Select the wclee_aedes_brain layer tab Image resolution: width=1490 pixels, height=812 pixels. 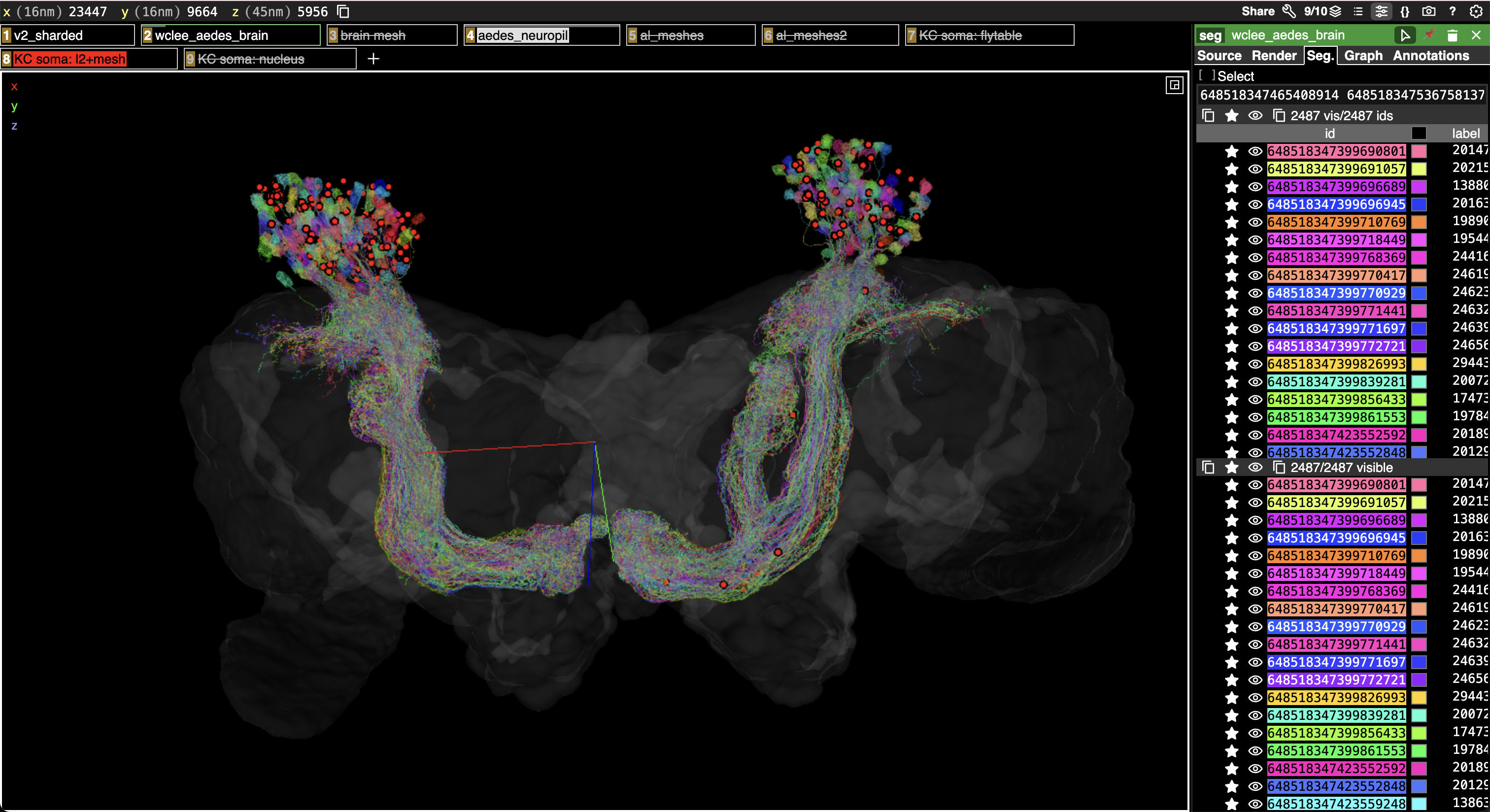(x=231, y=35)
